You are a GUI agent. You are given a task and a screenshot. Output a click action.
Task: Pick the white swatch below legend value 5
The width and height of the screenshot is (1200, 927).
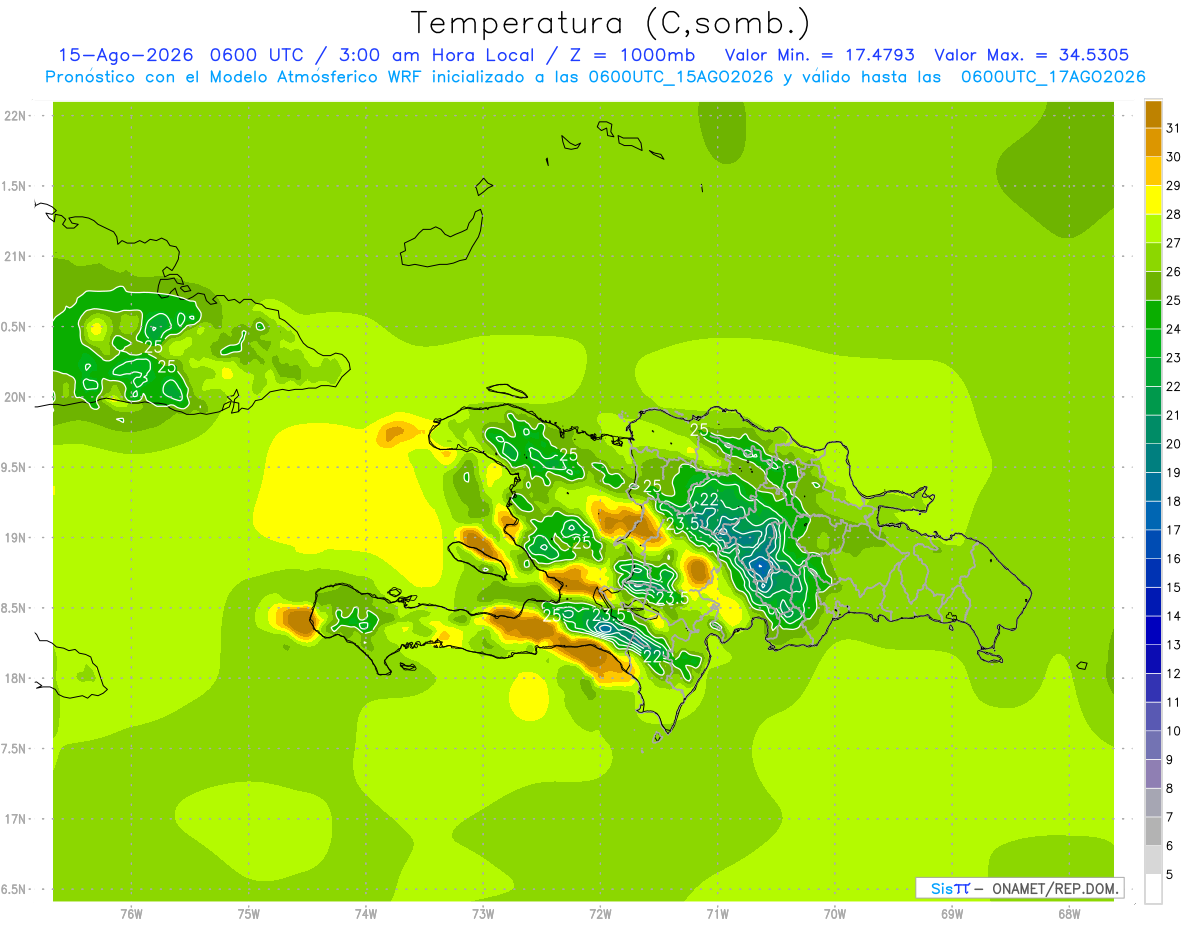click(x=1153, y=888)
